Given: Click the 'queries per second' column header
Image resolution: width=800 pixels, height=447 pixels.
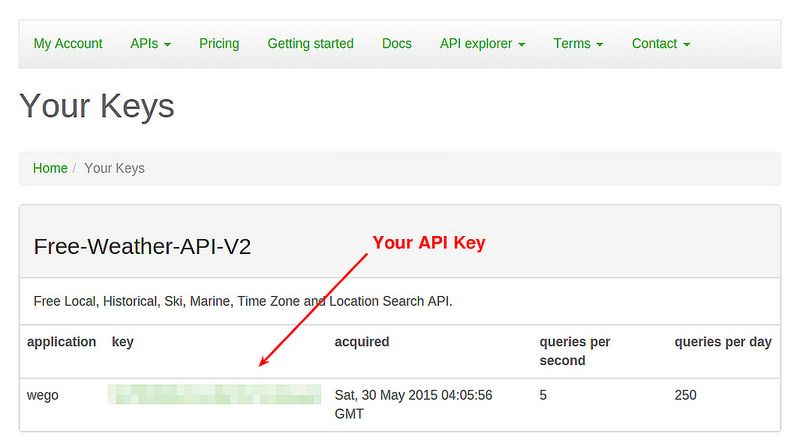Looking at the screenshot, I should coord(574,350).
